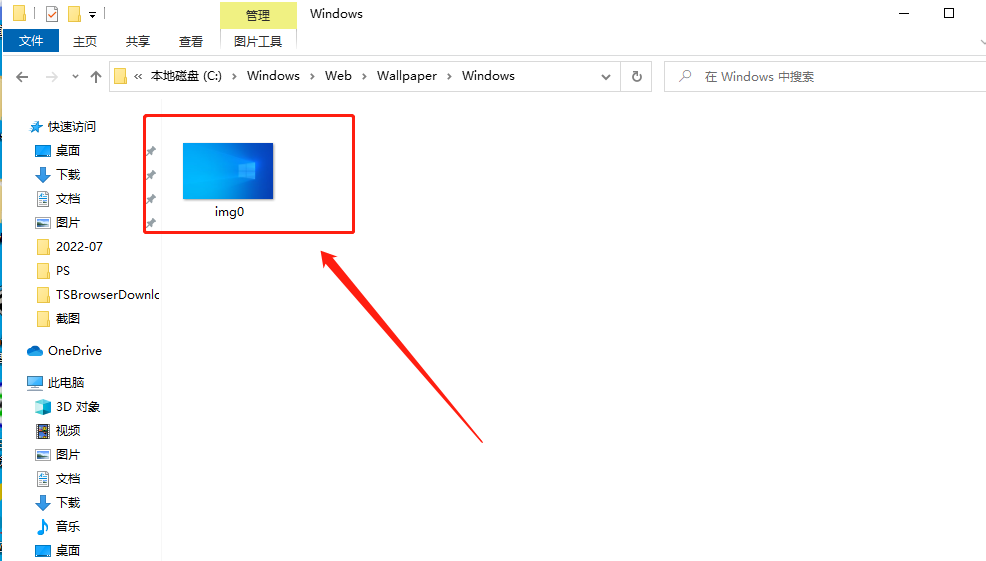Viewport: 986px width, 561px height.
Task: Open the 3D 对象 folder
Action: (x=77, y=407)
